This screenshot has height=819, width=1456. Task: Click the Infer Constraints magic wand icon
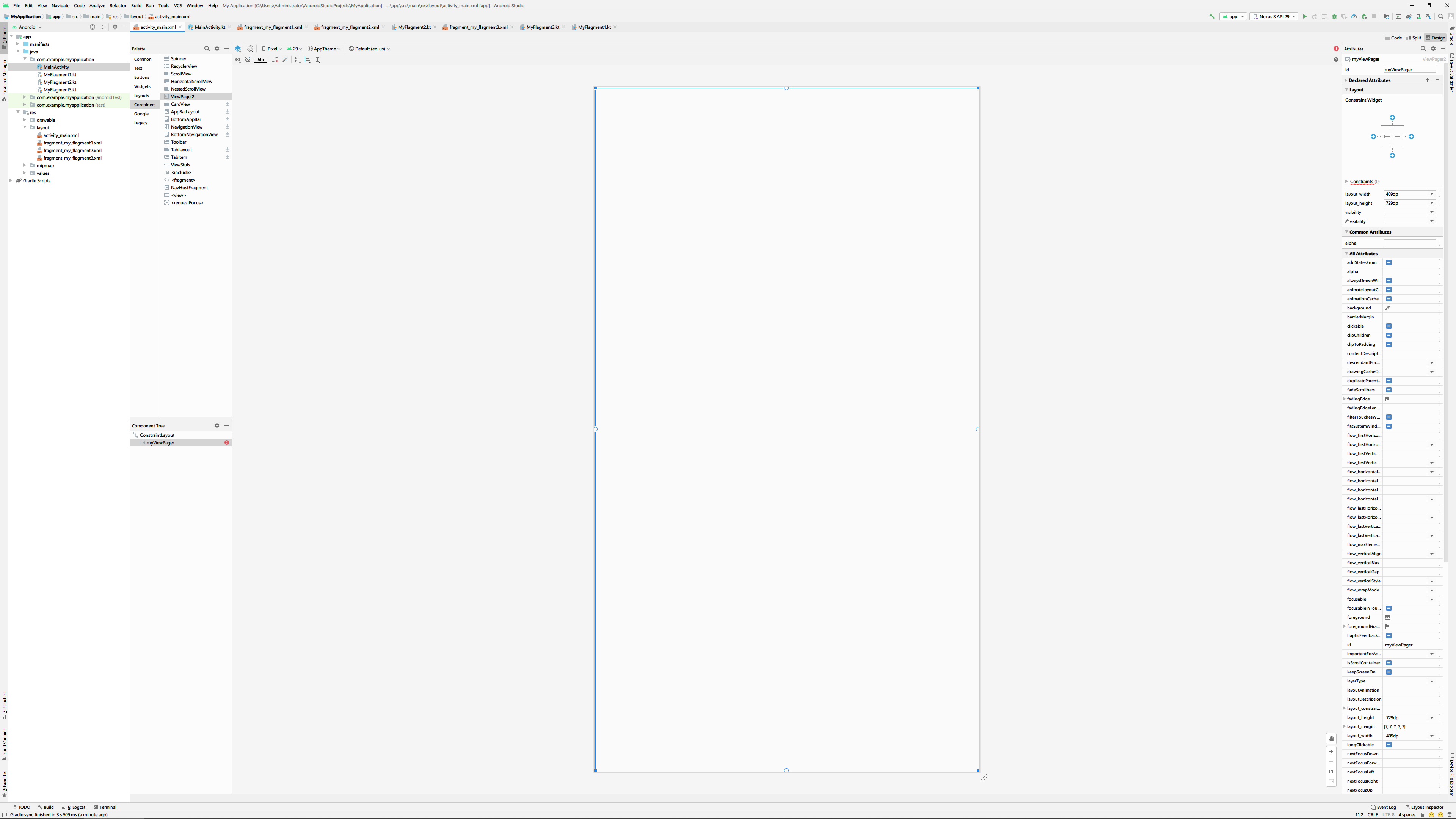tap(285, 60)
